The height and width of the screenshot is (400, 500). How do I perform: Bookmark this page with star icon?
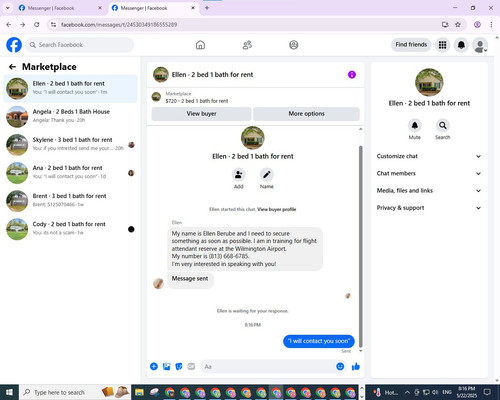click(x=458, y=24)
